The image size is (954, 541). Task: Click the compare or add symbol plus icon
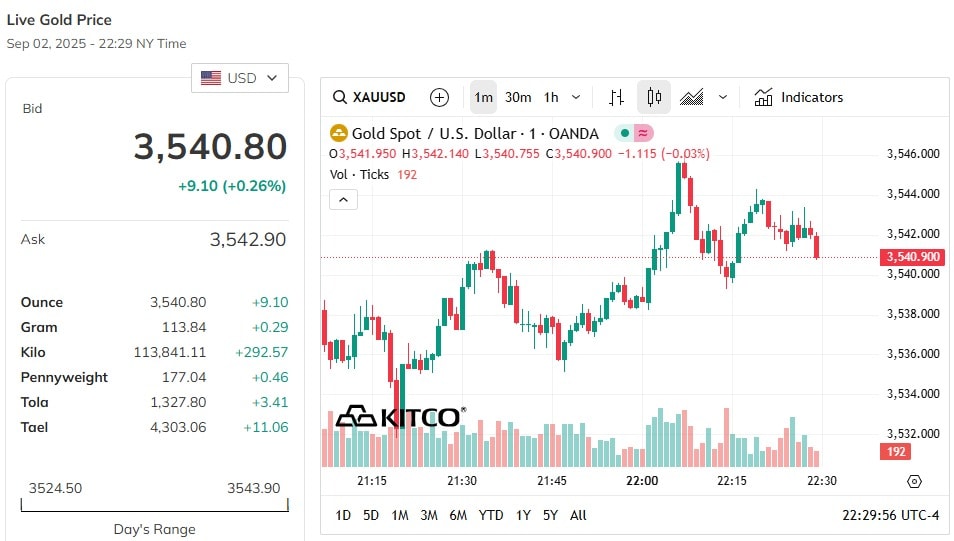439,97
